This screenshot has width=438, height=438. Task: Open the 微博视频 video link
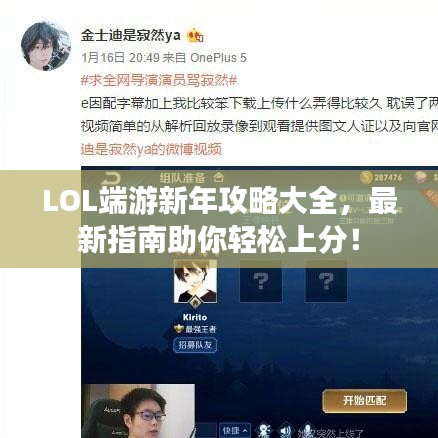[151, 149]
